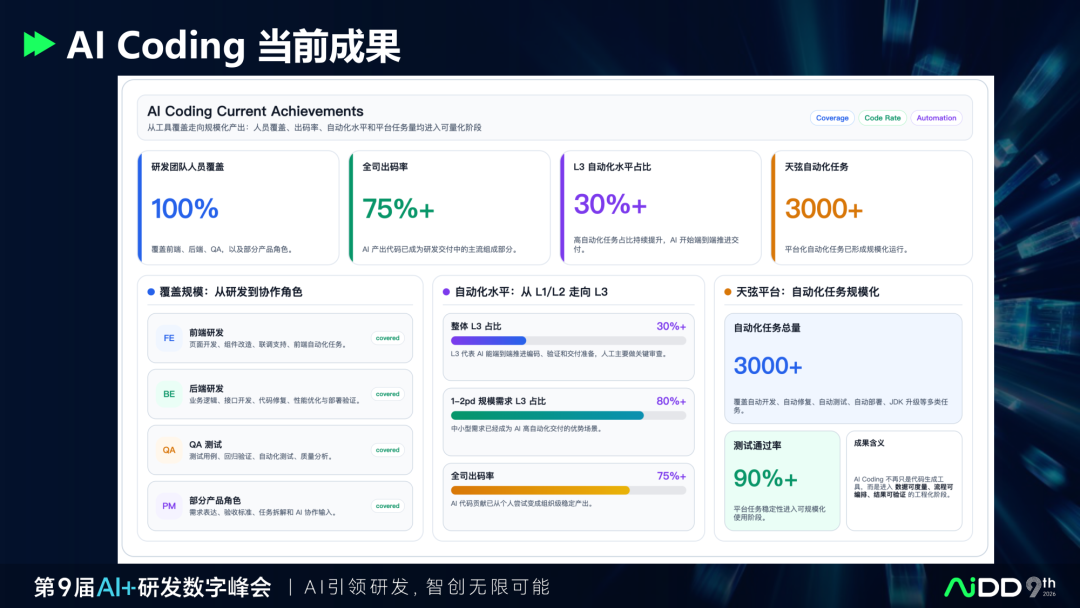Click the 75%+ value in the 全司出码率 bar card
The width and height of the screenshot is (1080, 608).
[671, 476]
